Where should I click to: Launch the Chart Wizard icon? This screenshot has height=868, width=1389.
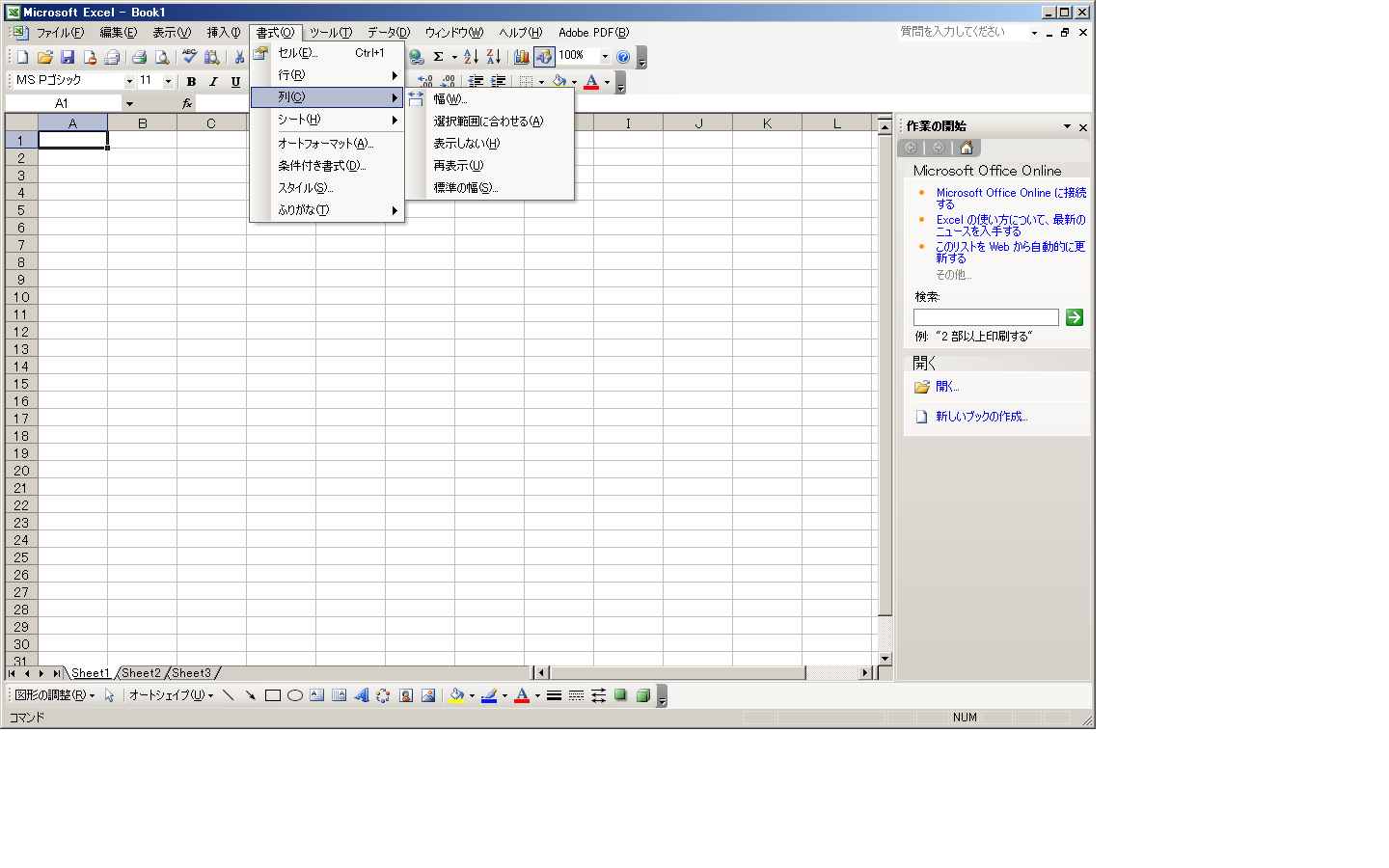pyautogui.click(x=521, y=57)
